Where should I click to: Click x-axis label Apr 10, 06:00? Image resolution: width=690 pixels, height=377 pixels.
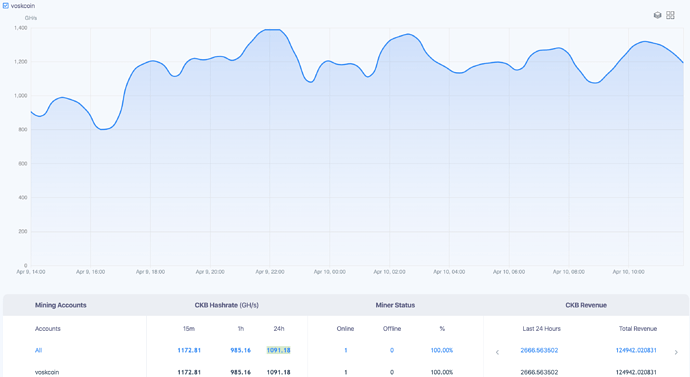509,272
